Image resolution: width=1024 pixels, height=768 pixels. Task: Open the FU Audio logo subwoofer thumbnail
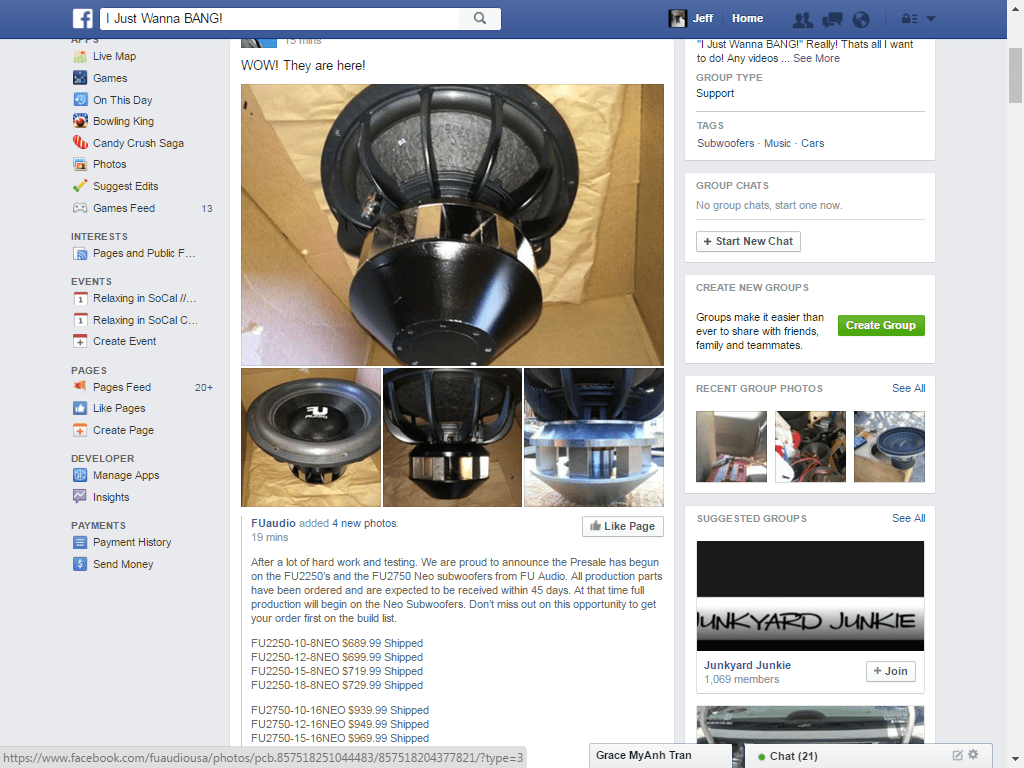tap(311, 438)
